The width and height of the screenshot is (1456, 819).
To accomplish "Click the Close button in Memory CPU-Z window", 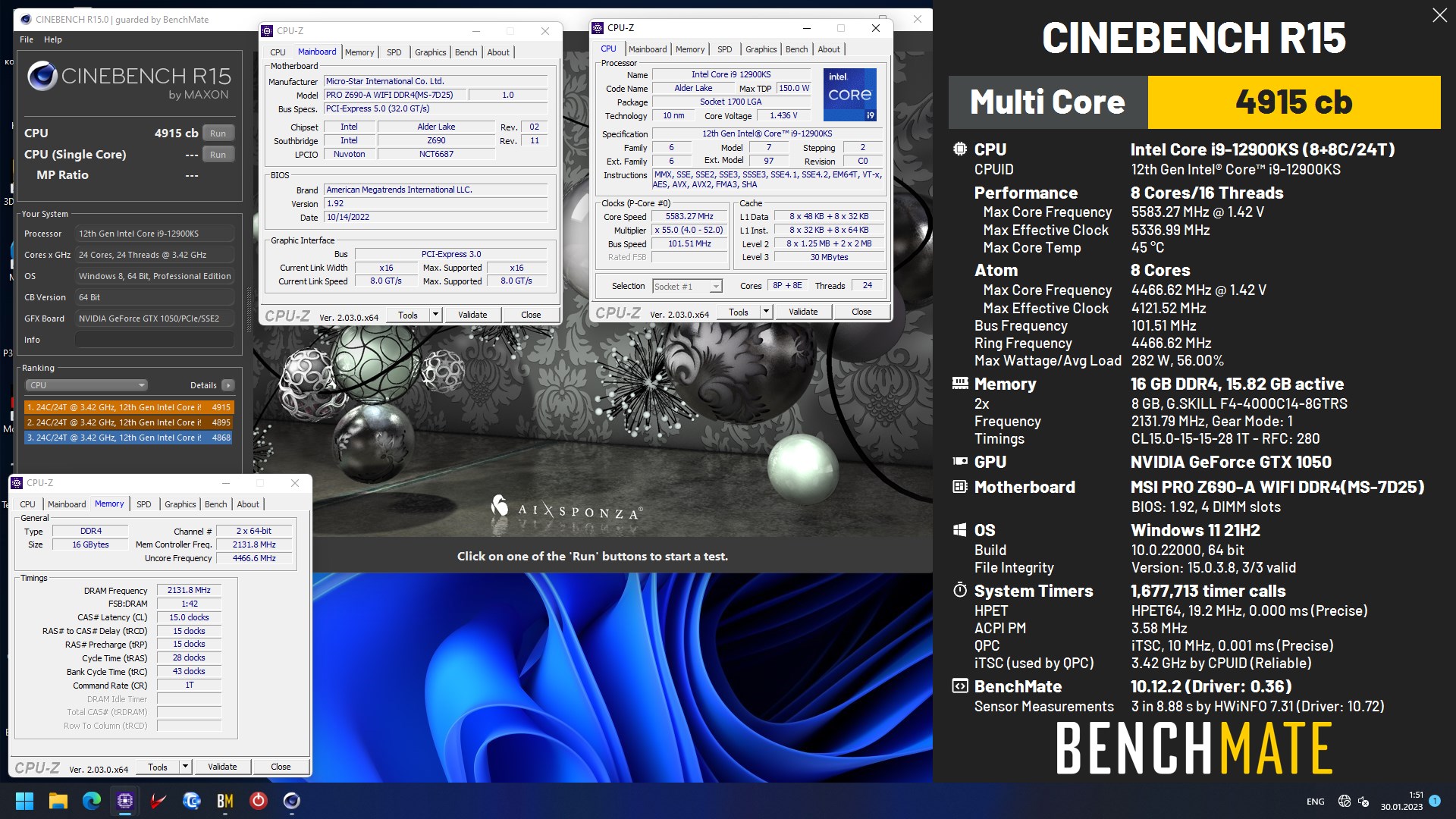I will tap(281, 767).
